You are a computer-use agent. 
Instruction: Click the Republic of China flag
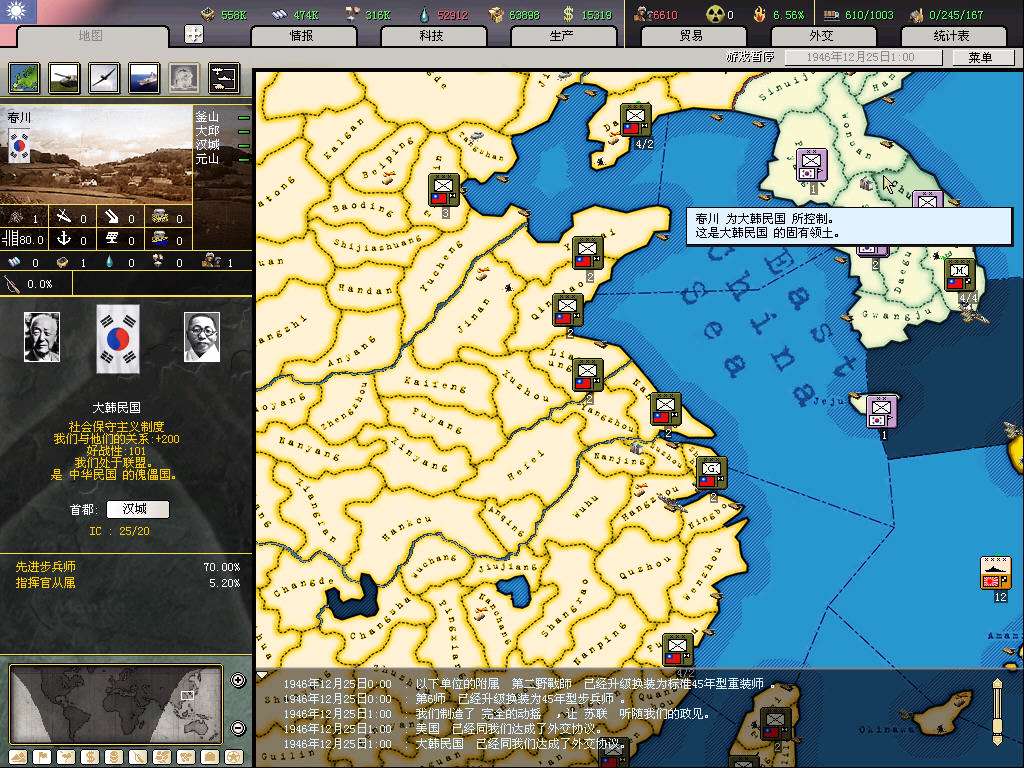pyautogui.click(x=16, y=12)
